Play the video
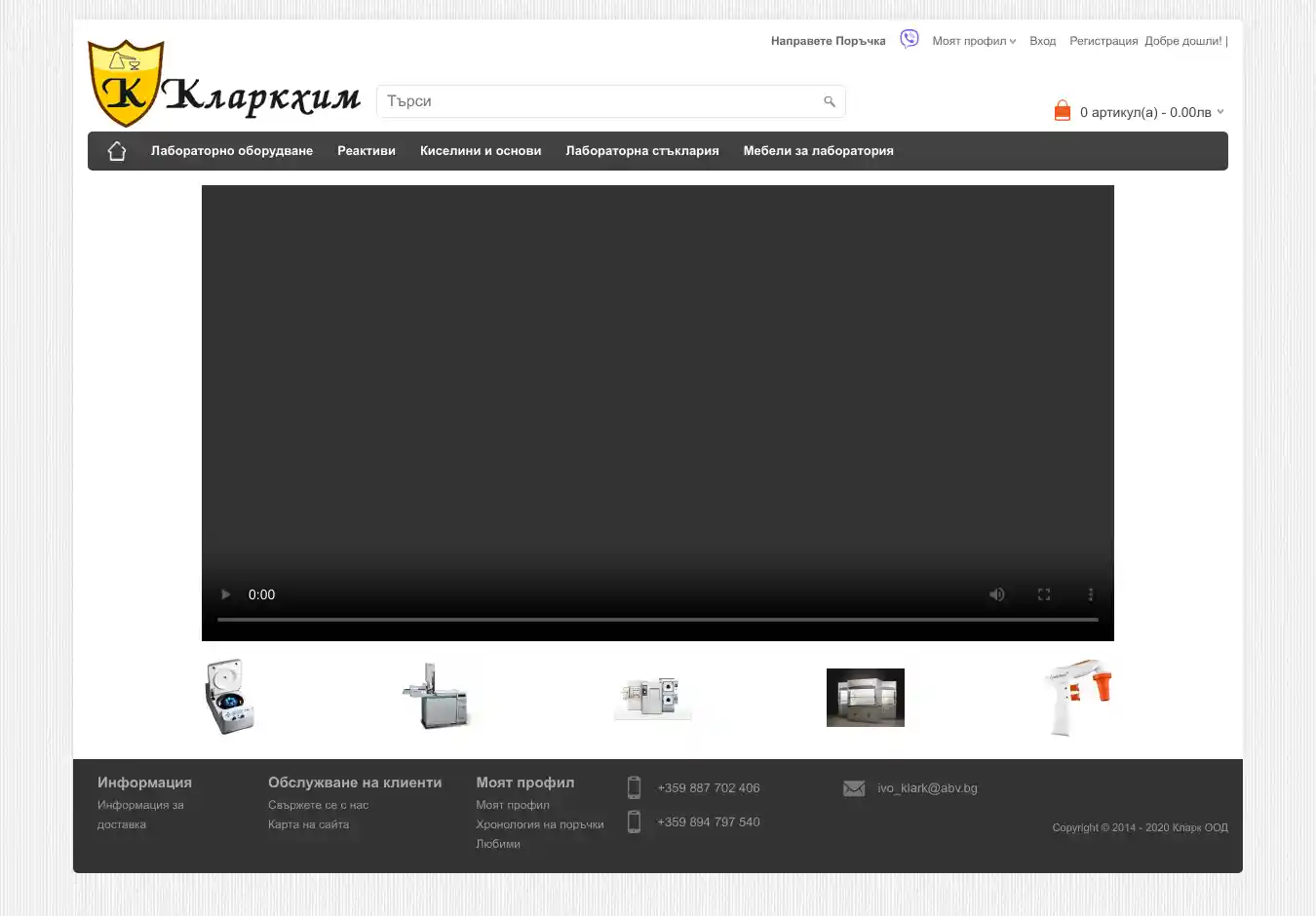This screenshot has height=916, width=1316. coord(225,594)
